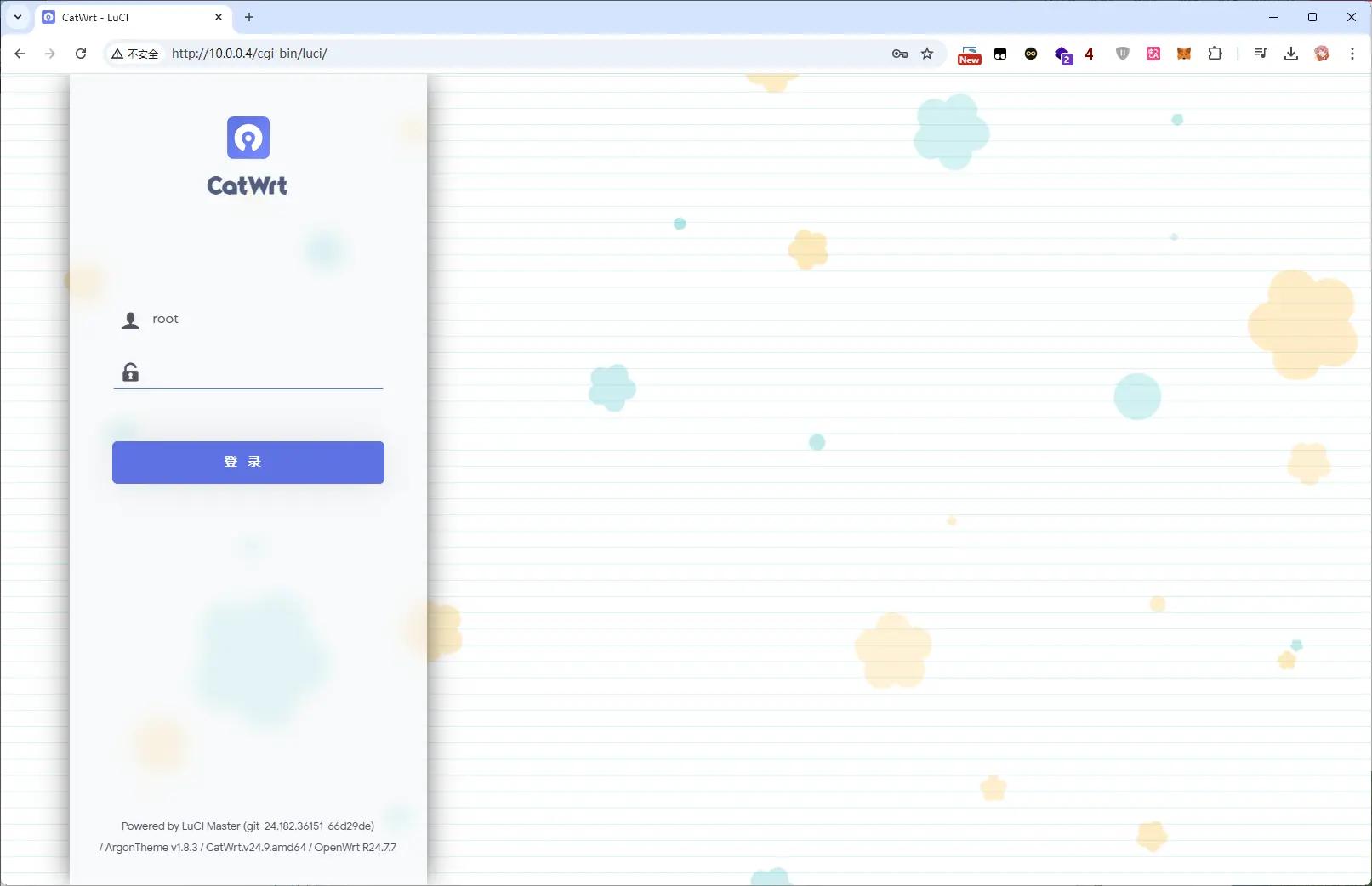Select the CatWrt - LuCI tab

coord(134,17)
